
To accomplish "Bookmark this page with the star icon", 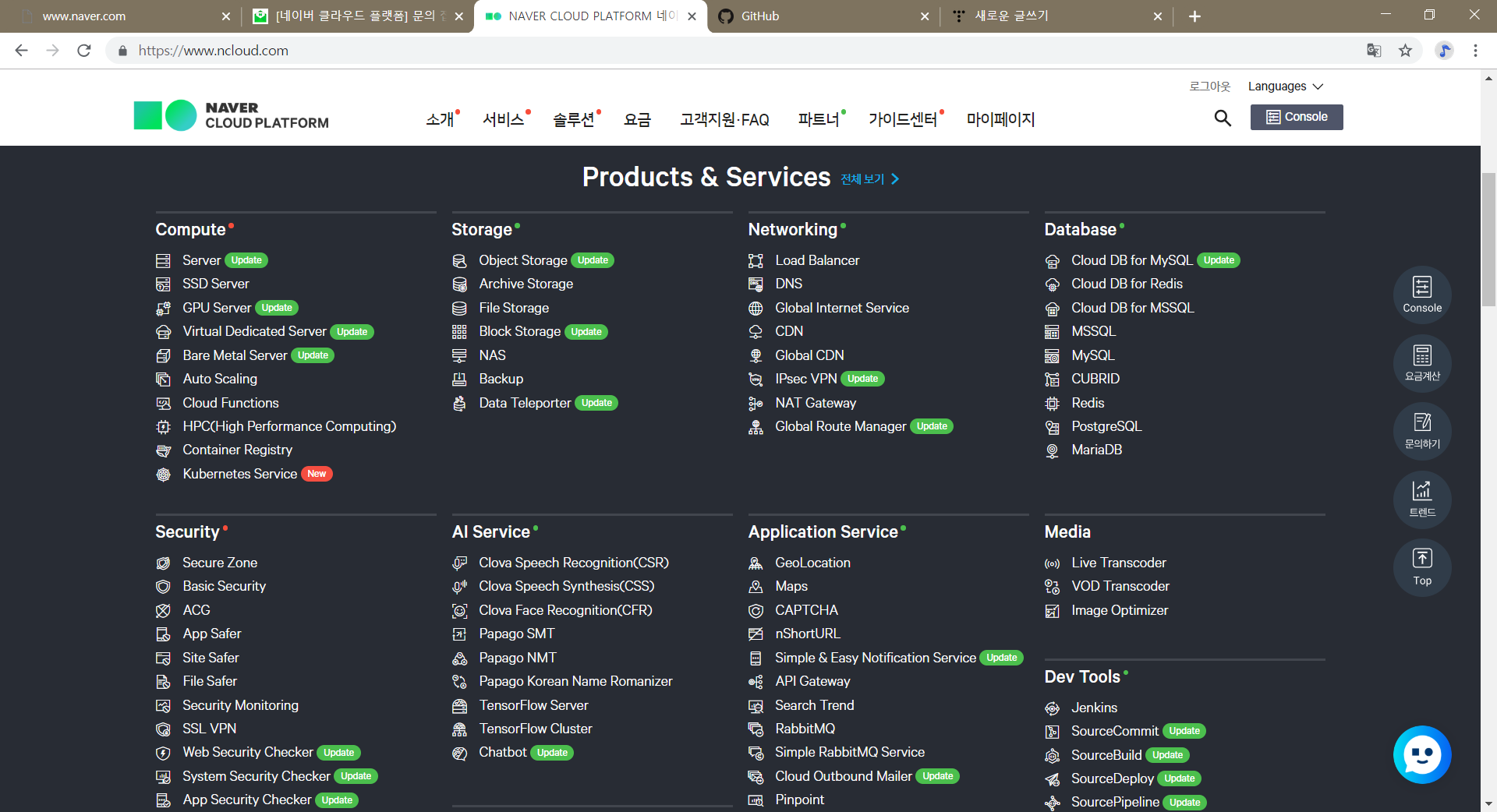I will tap(1405, 51).
